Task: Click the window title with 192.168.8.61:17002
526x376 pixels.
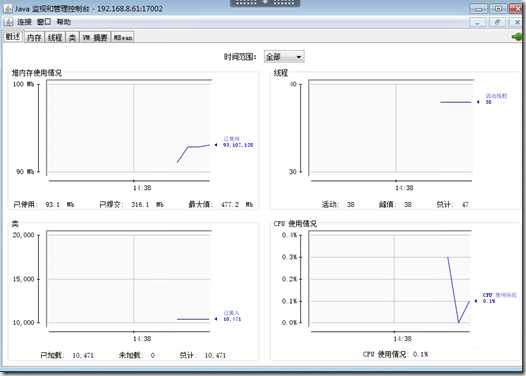Action: [x=89, y=8]
